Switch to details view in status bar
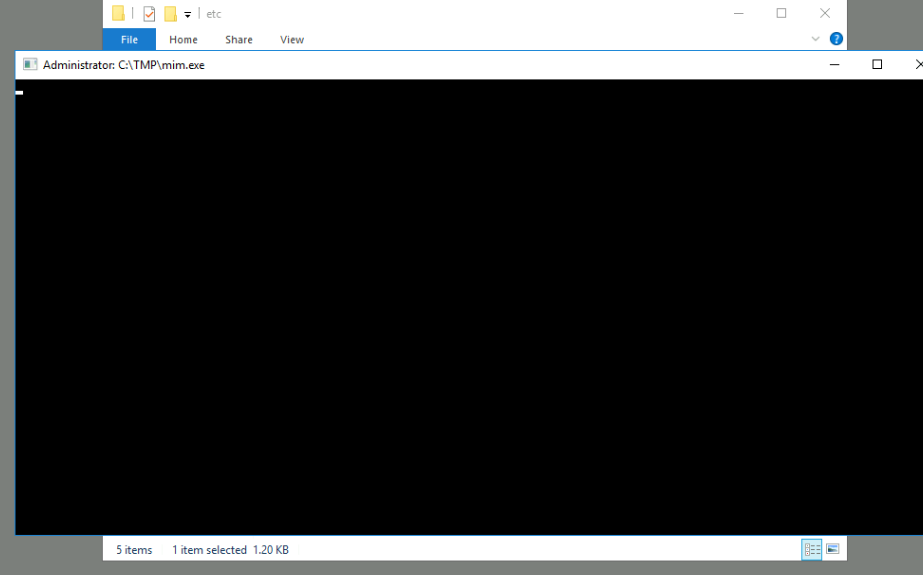 point(812,550)
